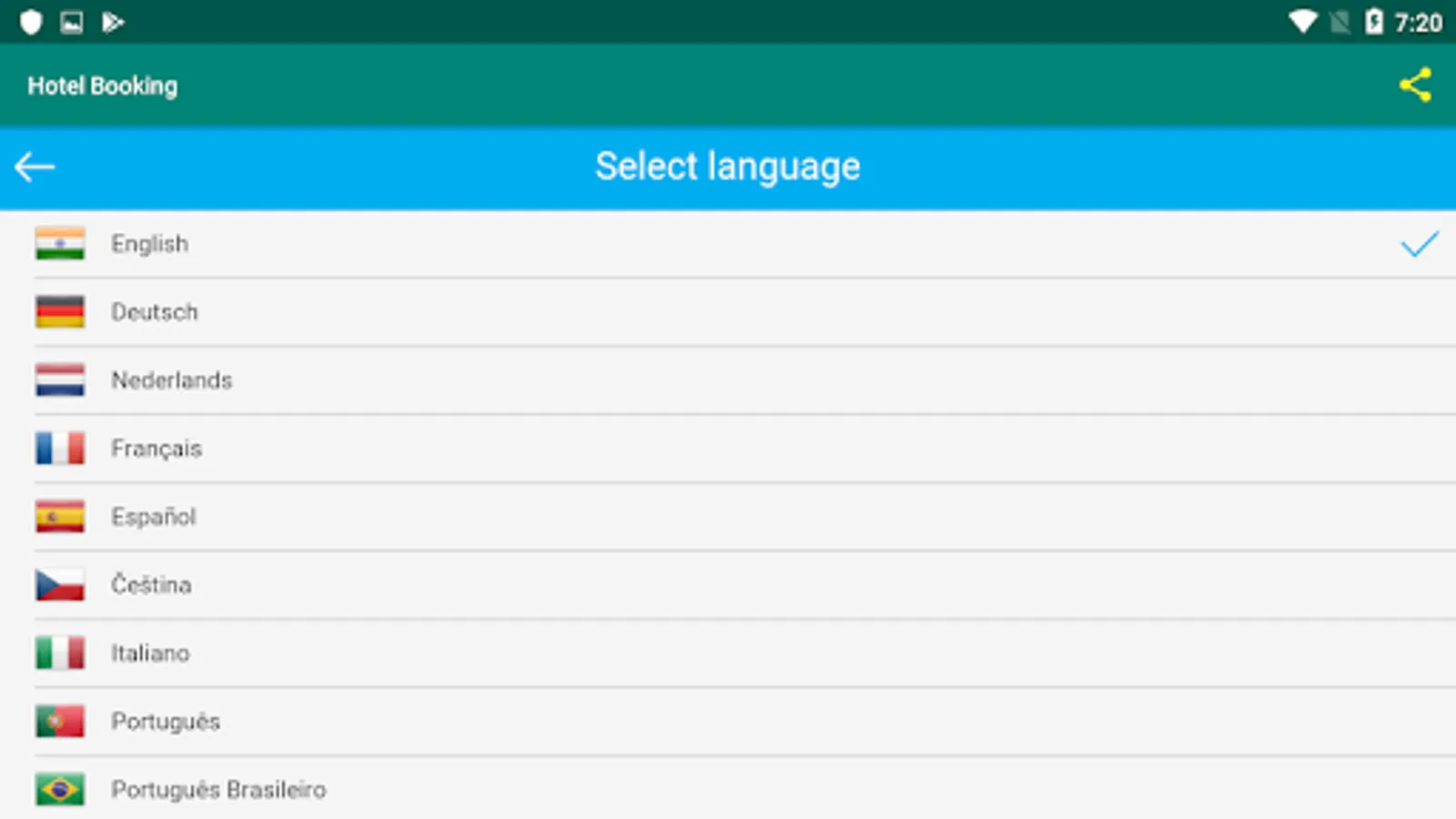Image resolution: width=1456 pixels, height=819 pixels.
Task: Click the English selected checkmark
Action: [x=1419, y=244]
